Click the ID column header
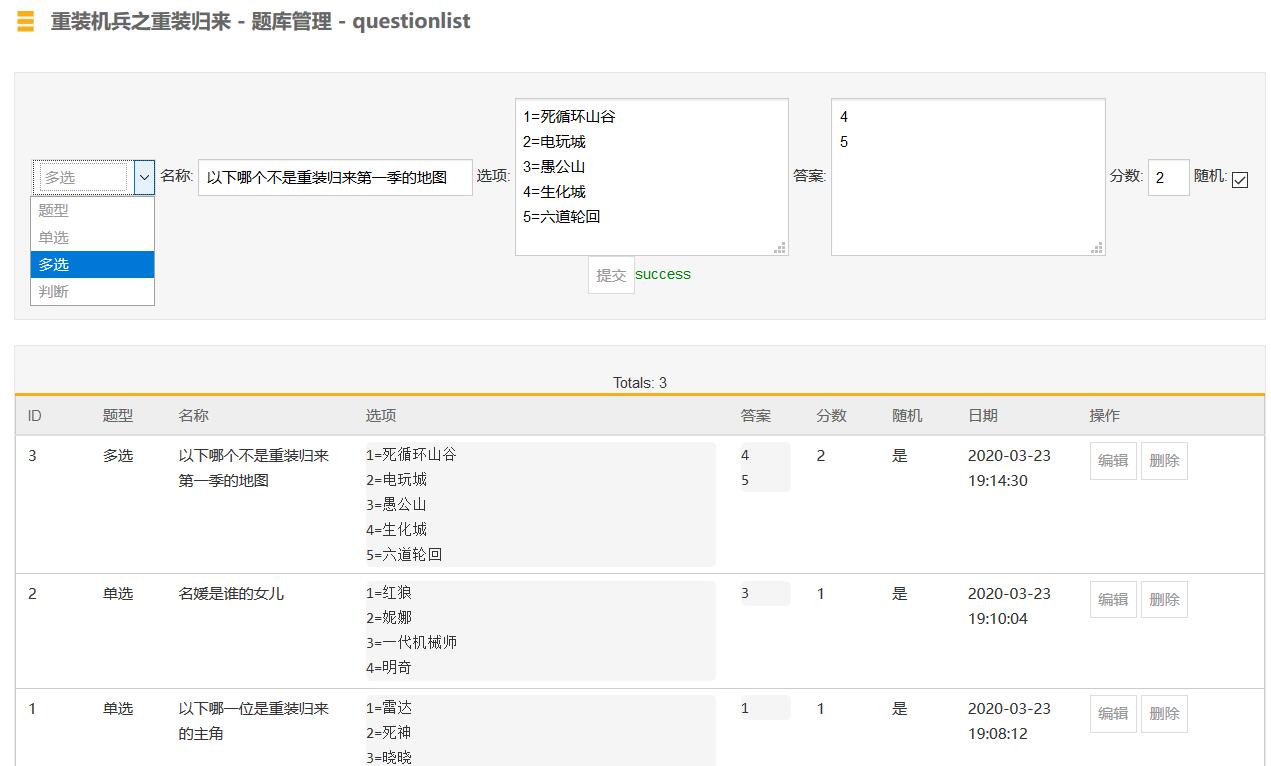The height and width of the screenshot is (766, 1271). [x=35, y=415]
